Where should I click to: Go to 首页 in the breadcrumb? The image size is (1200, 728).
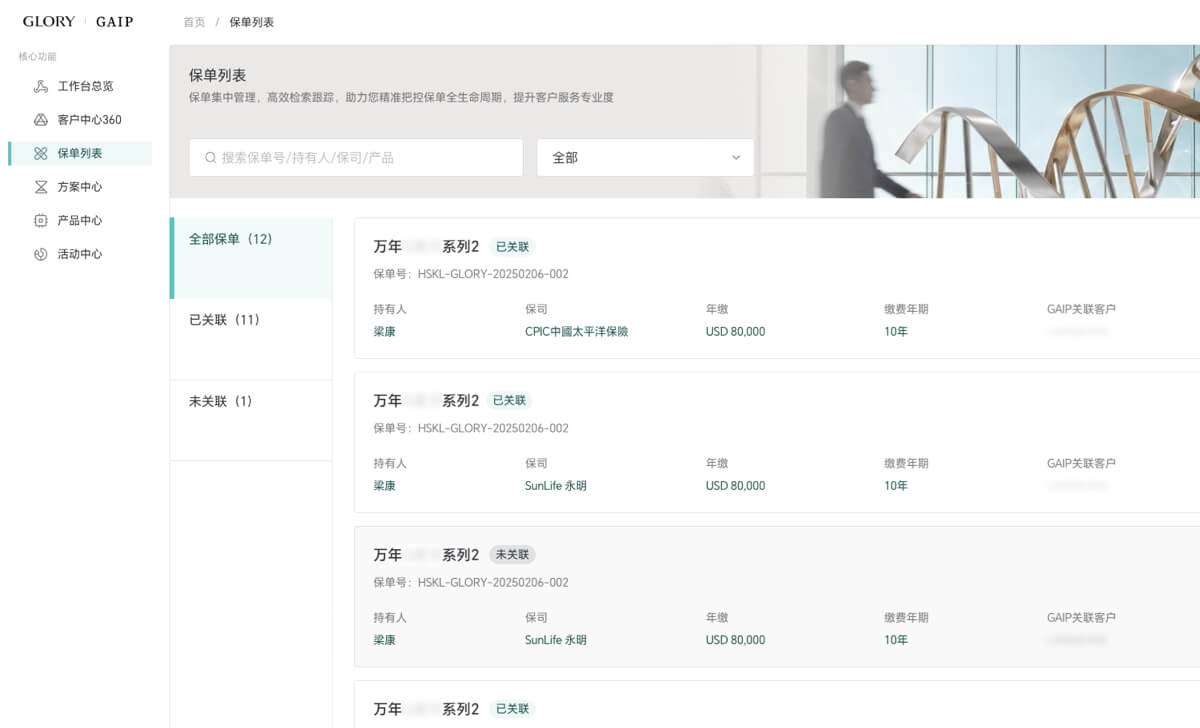pos(194,22)
